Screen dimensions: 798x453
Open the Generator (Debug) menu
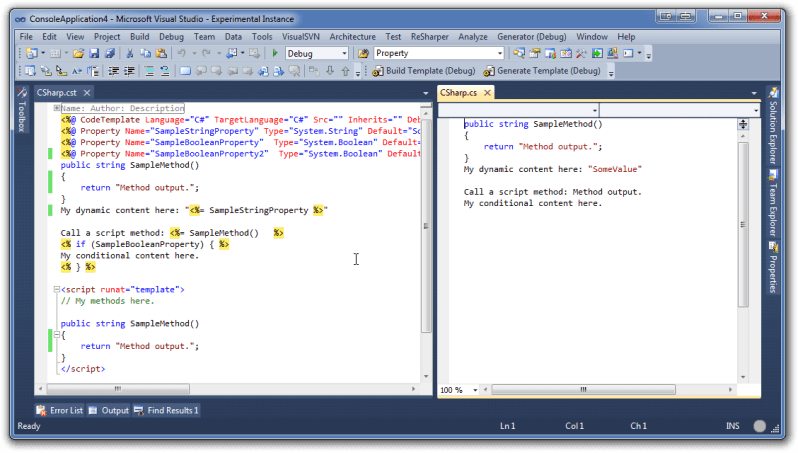(531, 37)
